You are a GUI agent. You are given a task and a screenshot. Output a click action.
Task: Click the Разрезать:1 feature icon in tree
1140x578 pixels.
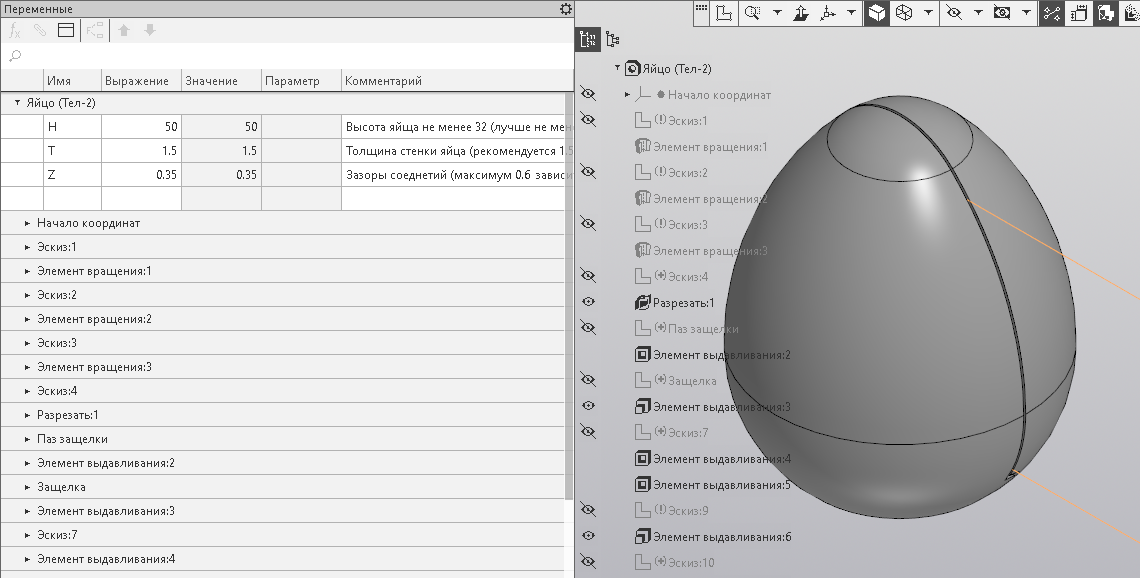643,302
